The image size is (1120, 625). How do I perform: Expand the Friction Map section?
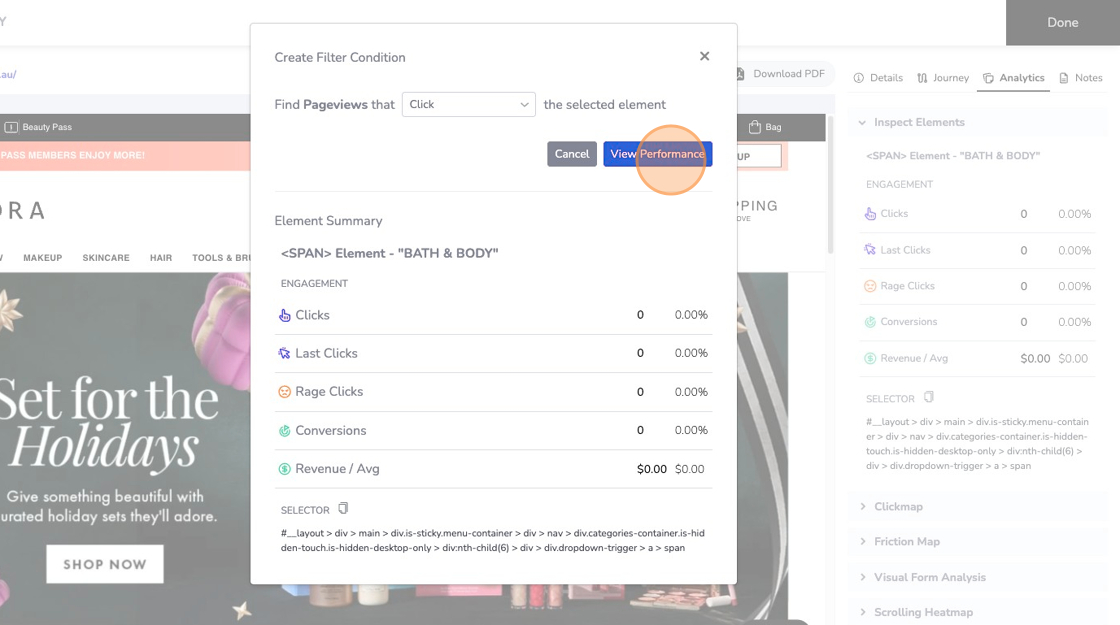pyautogui.click(x=906, y=542)
